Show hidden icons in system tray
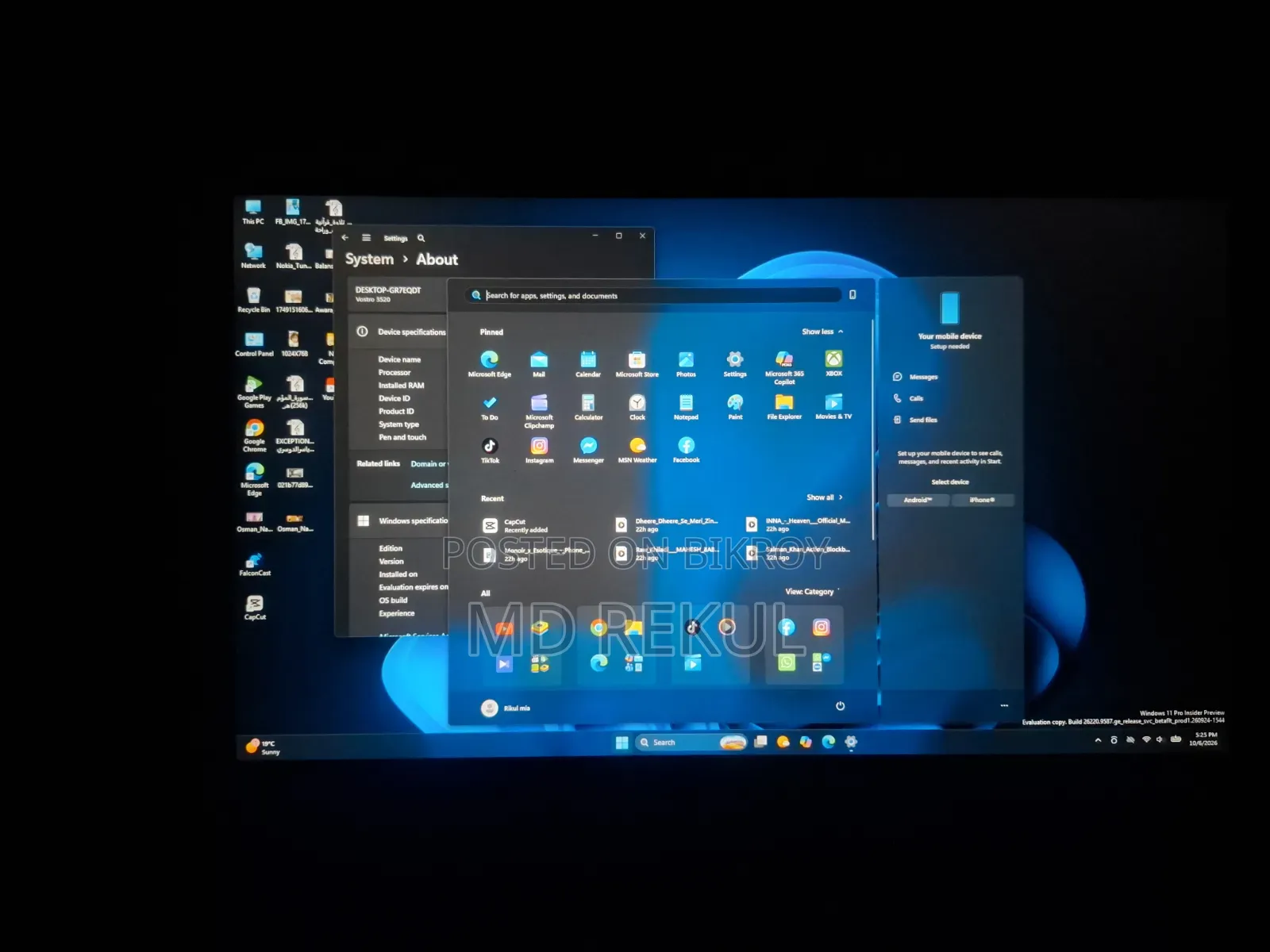The height and width of the screenshot is (952, 1270). click(1098, 740)
